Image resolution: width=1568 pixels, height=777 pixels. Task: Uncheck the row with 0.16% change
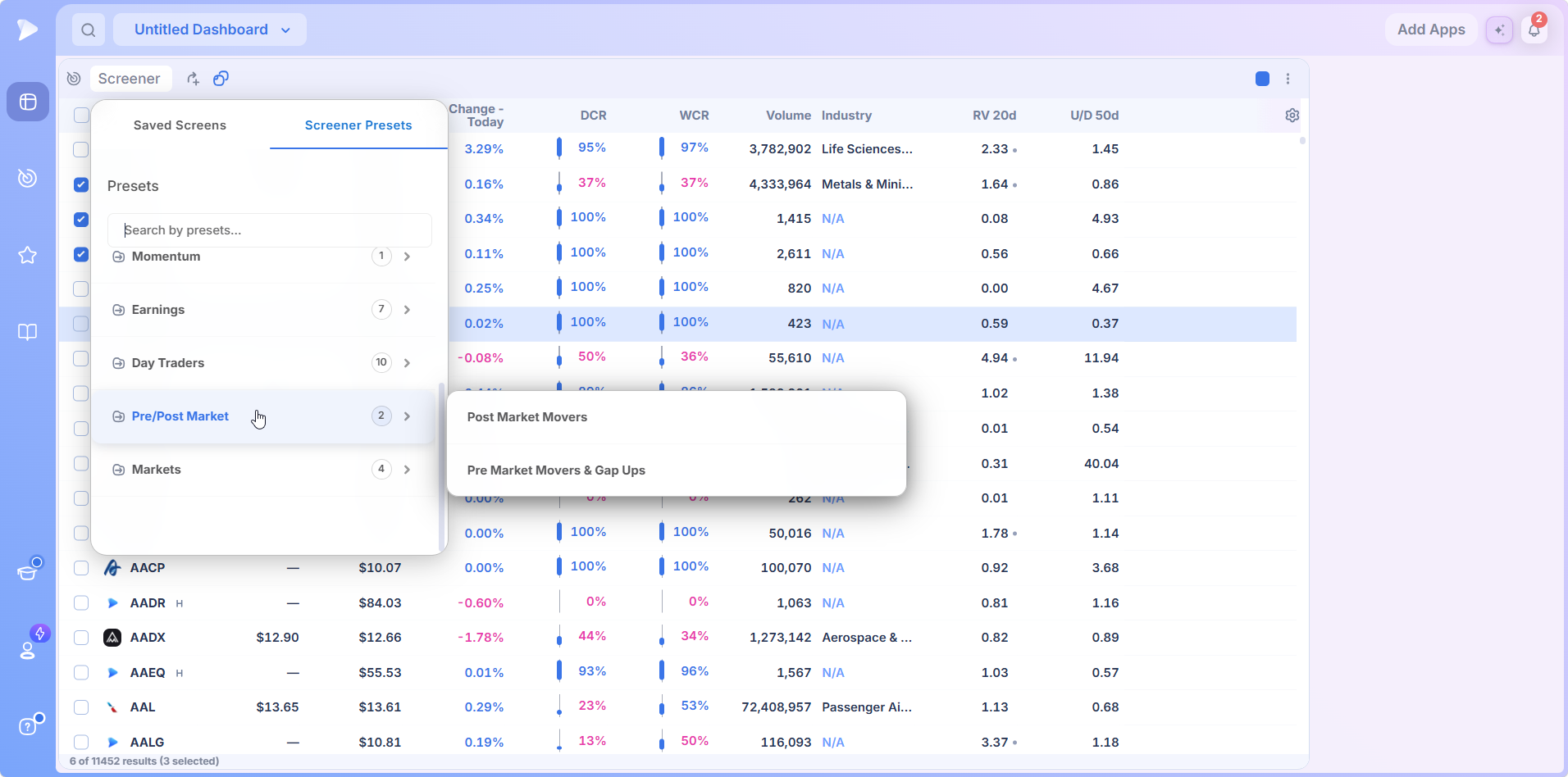tap(80, 184)
